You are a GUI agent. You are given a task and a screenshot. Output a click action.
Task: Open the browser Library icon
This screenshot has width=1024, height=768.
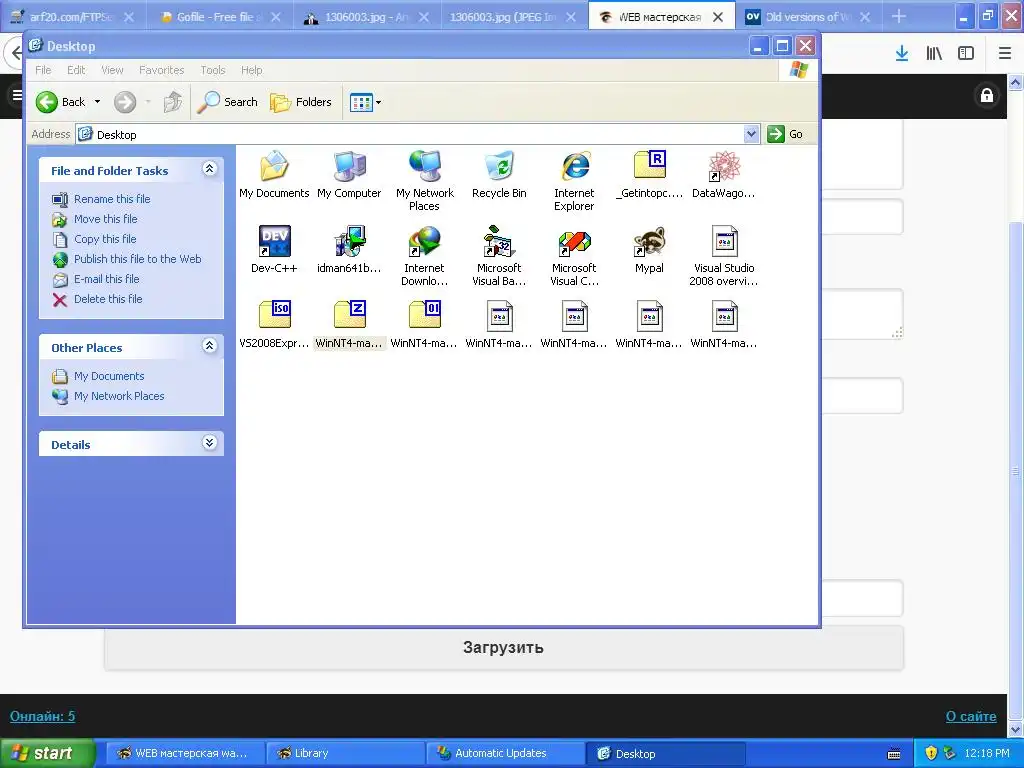click(934, 54)
